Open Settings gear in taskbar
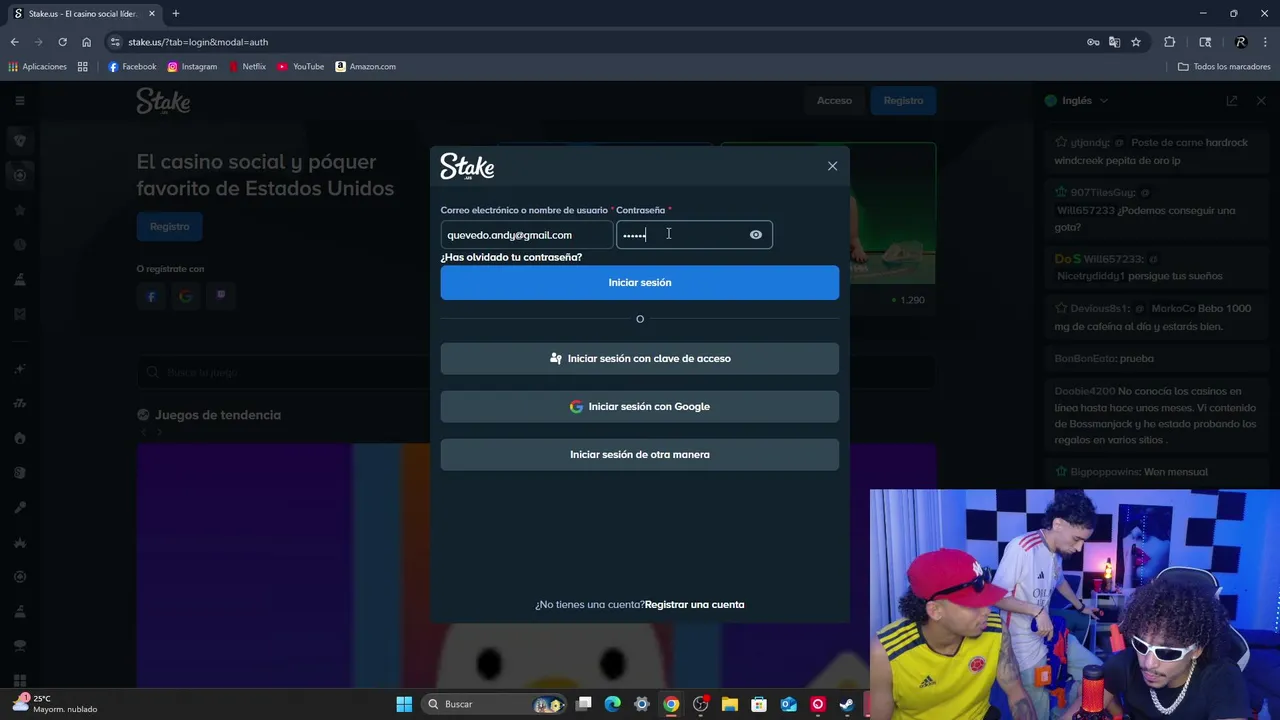This screenshot has width=1280, height=720. pos(642,704)
